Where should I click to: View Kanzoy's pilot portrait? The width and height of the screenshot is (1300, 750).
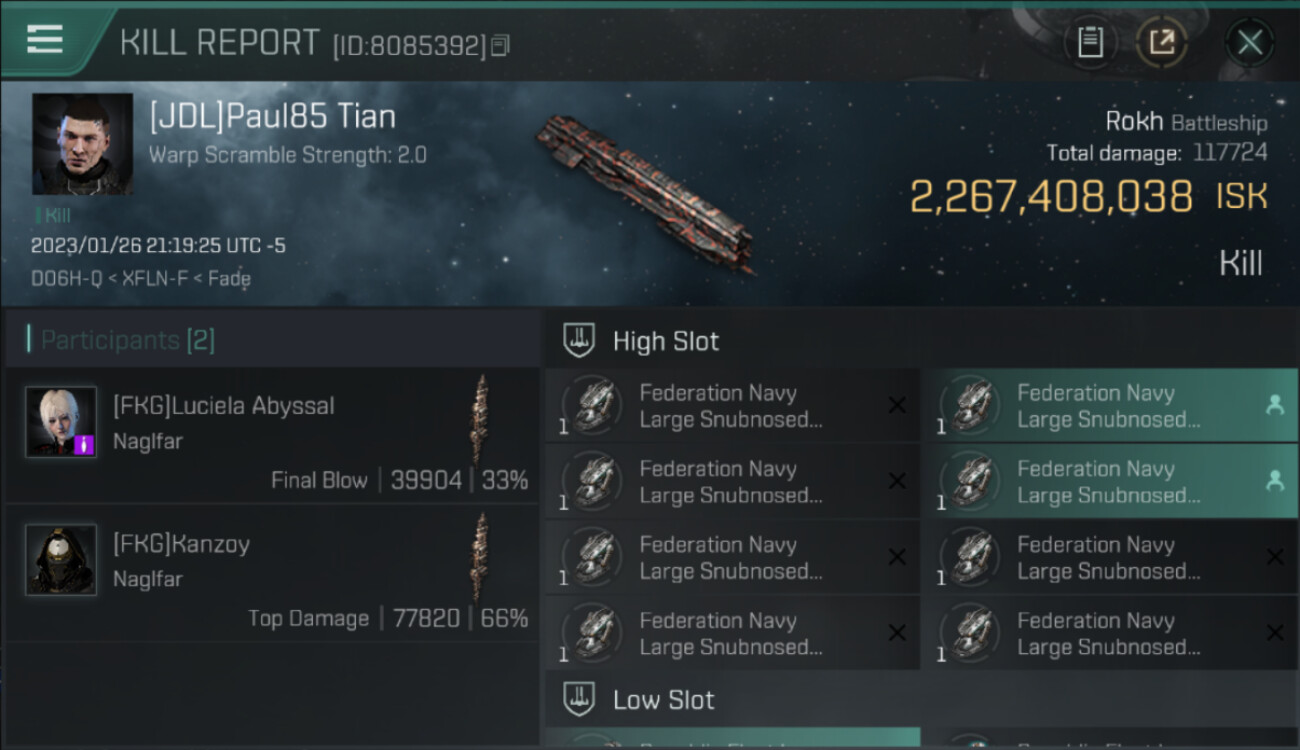point(61,560)
